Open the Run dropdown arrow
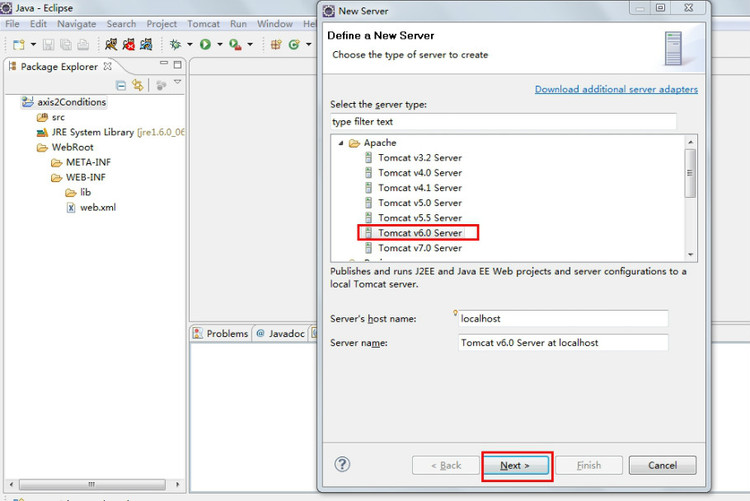The image size is (750, 501). [220, 45]
